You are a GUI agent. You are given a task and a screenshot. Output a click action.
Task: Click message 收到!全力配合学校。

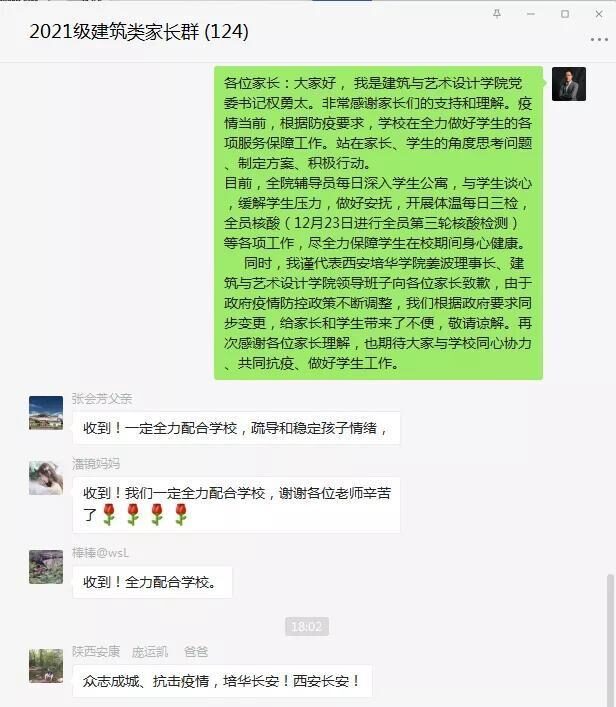tap(152, 582)
